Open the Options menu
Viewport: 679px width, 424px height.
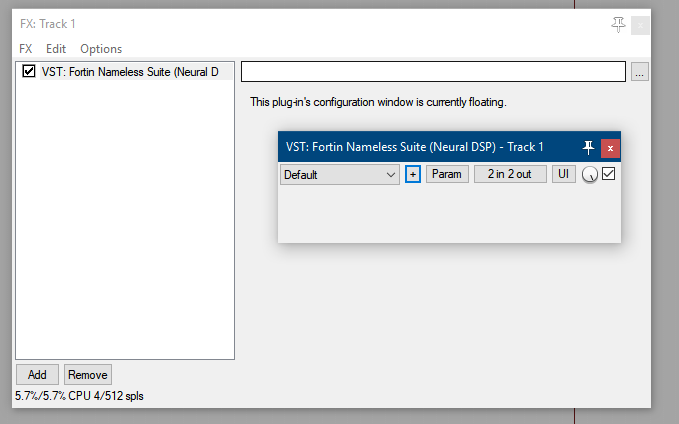tap(101, 48)
